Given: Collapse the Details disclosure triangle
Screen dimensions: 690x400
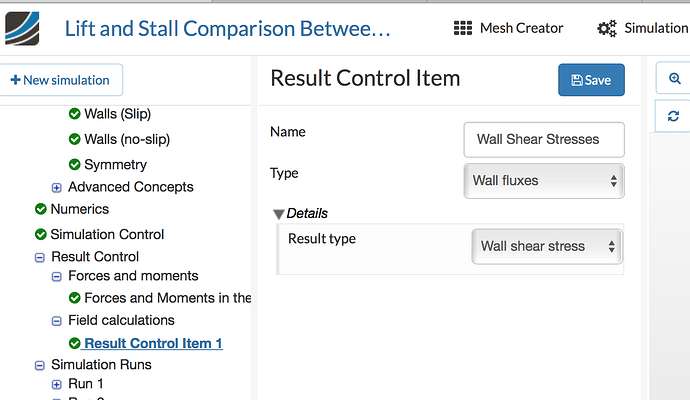Looking at the screenshot, I should 279,213.
